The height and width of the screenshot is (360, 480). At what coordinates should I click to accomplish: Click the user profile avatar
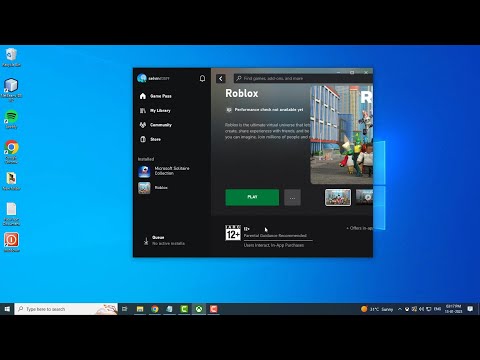142,78
